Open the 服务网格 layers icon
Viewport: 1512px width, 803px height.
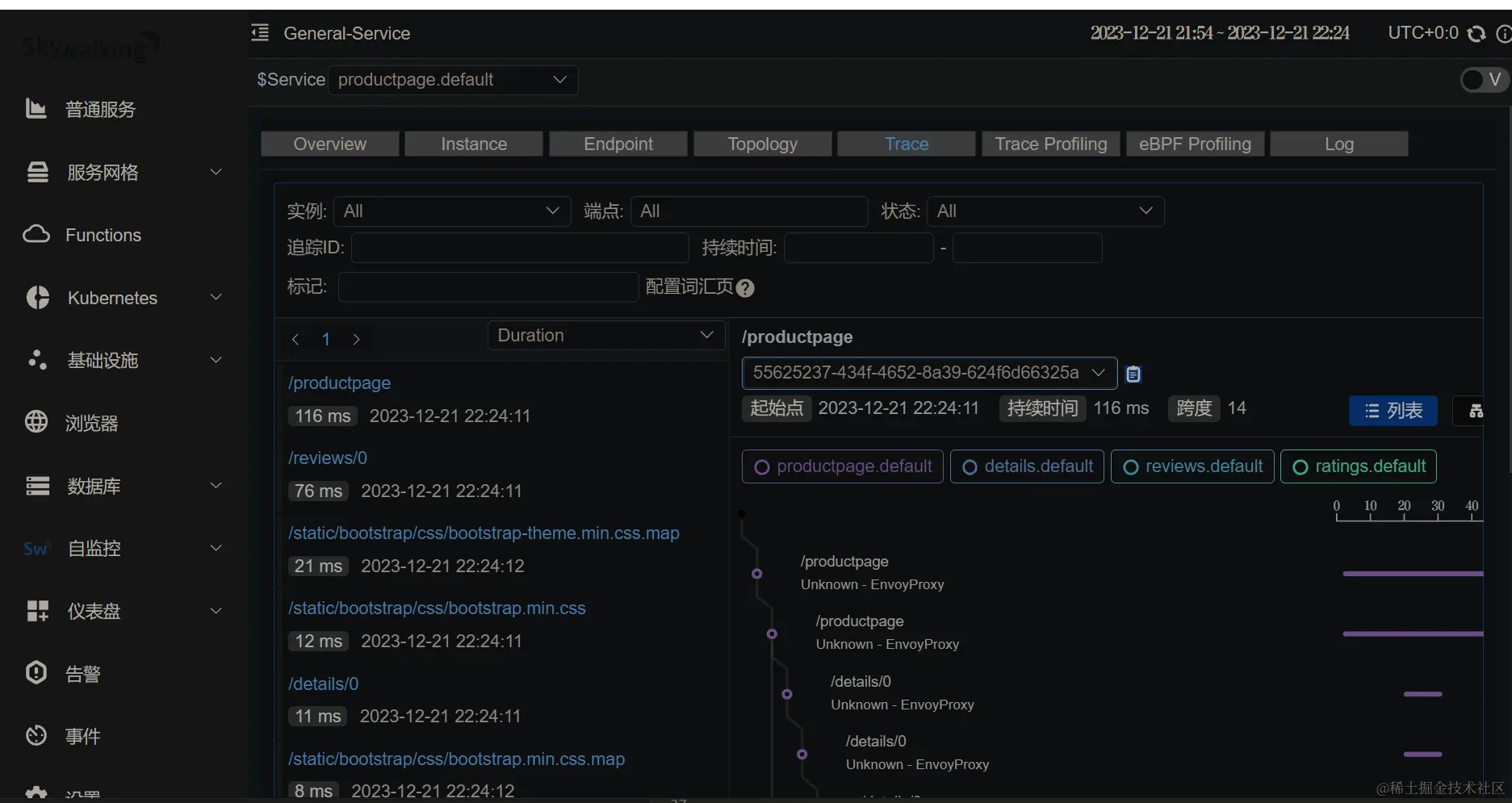click(37, 172)
